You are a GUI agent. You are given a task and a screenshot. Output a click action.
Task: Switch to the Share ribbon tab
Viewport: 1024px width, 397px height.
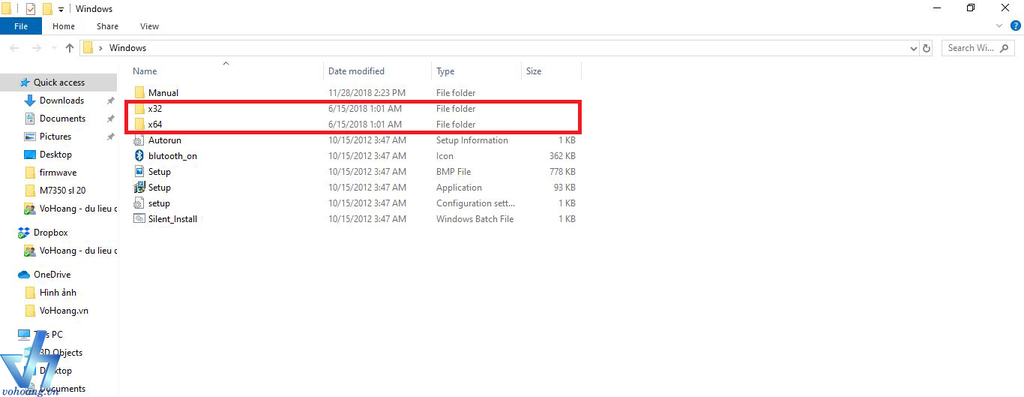tap(107, 26)
